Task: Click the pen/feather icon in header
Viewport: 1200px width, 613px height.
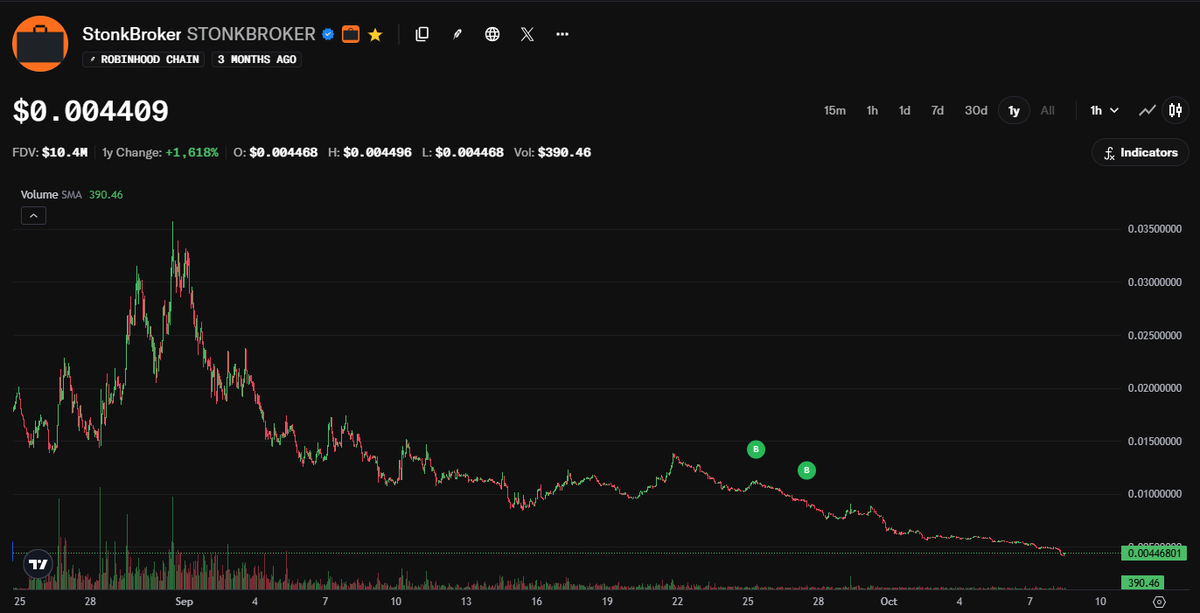Action: click(x=457, y=34)
